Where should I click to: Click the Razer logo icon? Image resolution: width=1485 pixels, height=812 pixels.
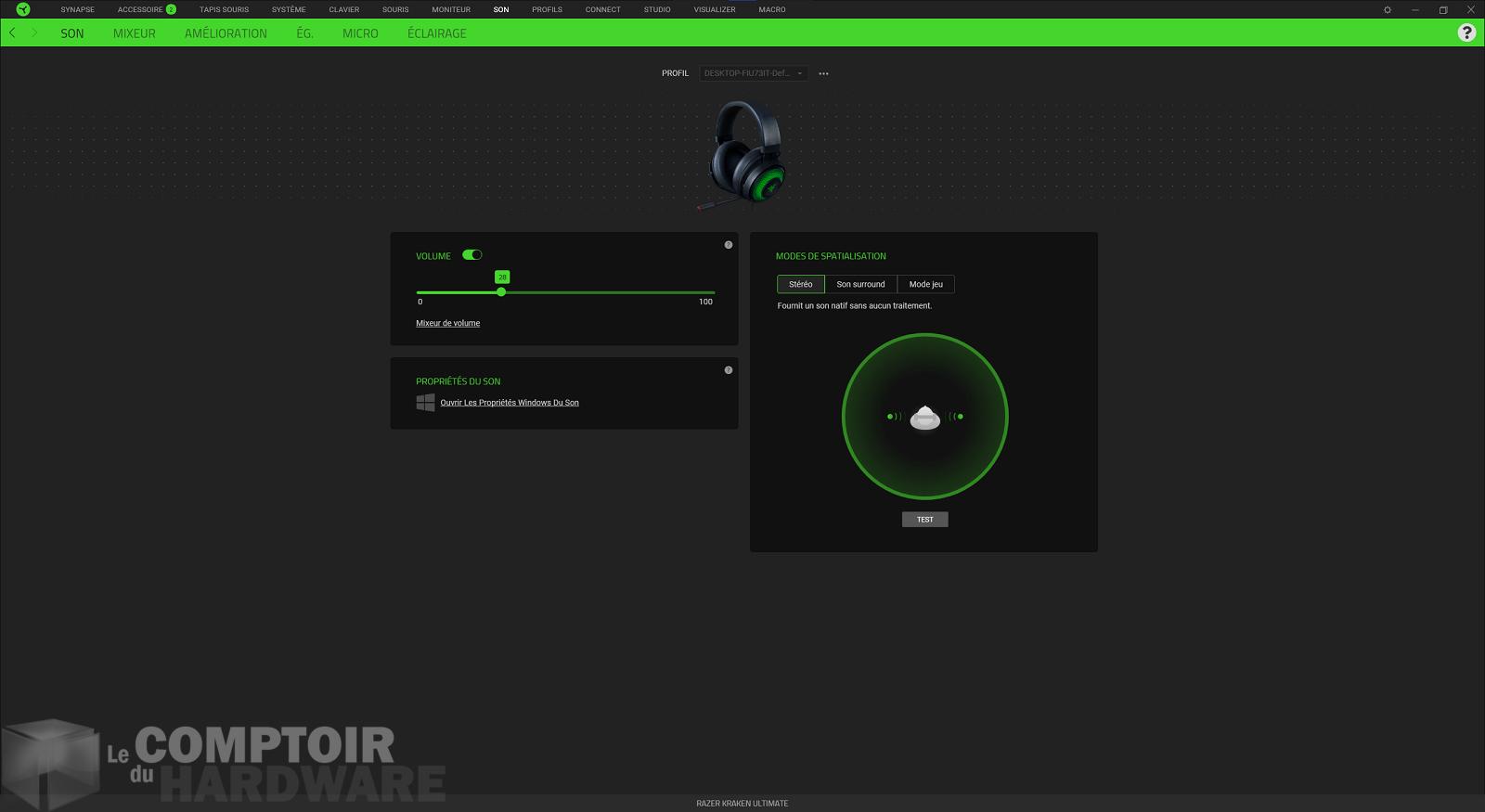pos(23,9)
